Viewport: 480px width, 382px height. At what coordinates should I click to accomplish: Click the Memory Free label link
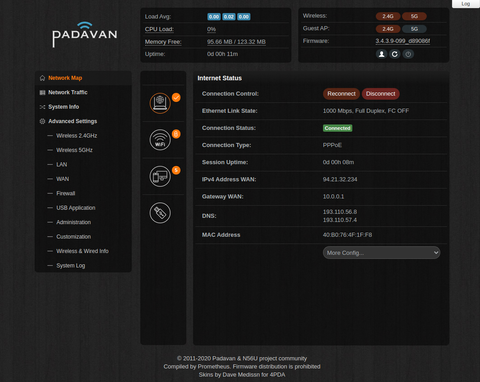click(x=163, y=42)
